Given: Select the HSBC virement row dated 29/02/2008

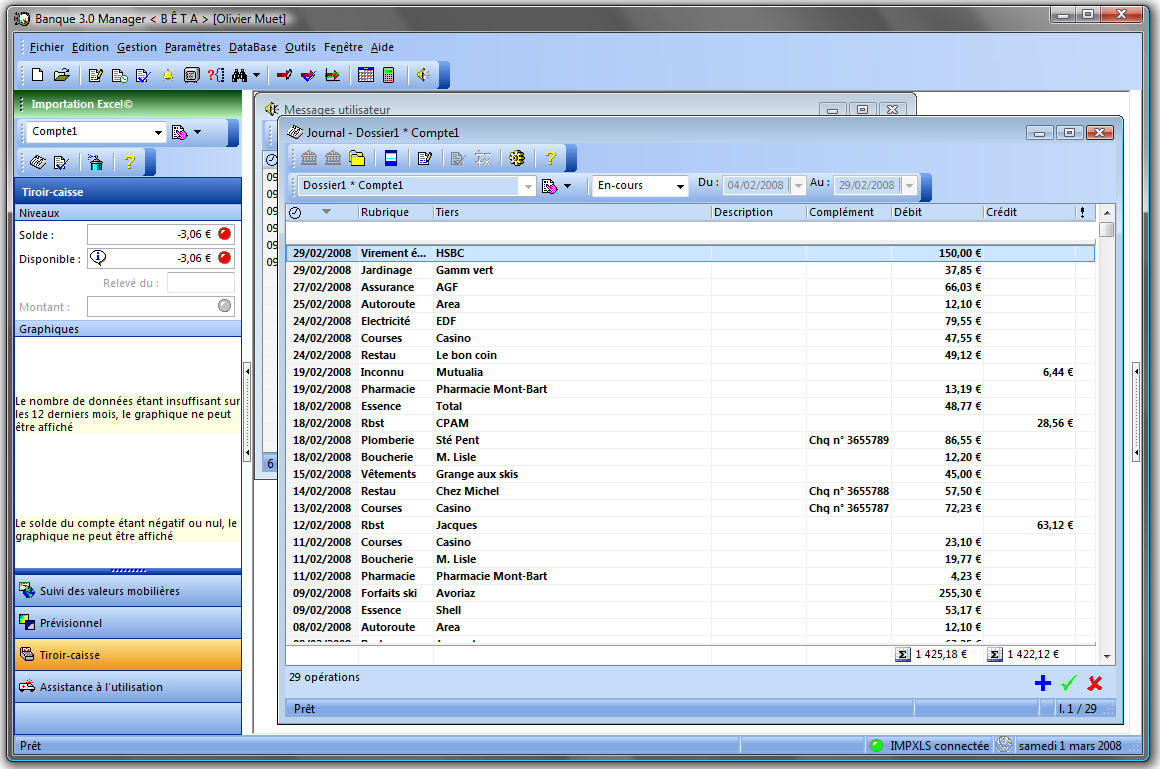Looking at the screenshot, I should [x=600, y=253].
